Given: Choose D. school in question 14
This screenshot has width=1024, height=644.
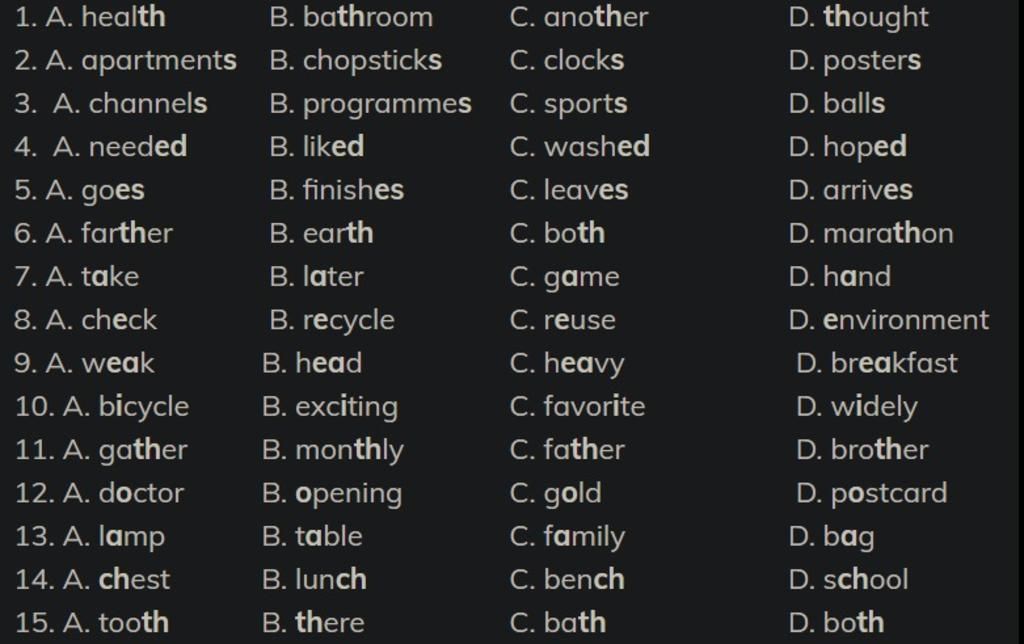Looking at the screenshot, I should (848, 579).
